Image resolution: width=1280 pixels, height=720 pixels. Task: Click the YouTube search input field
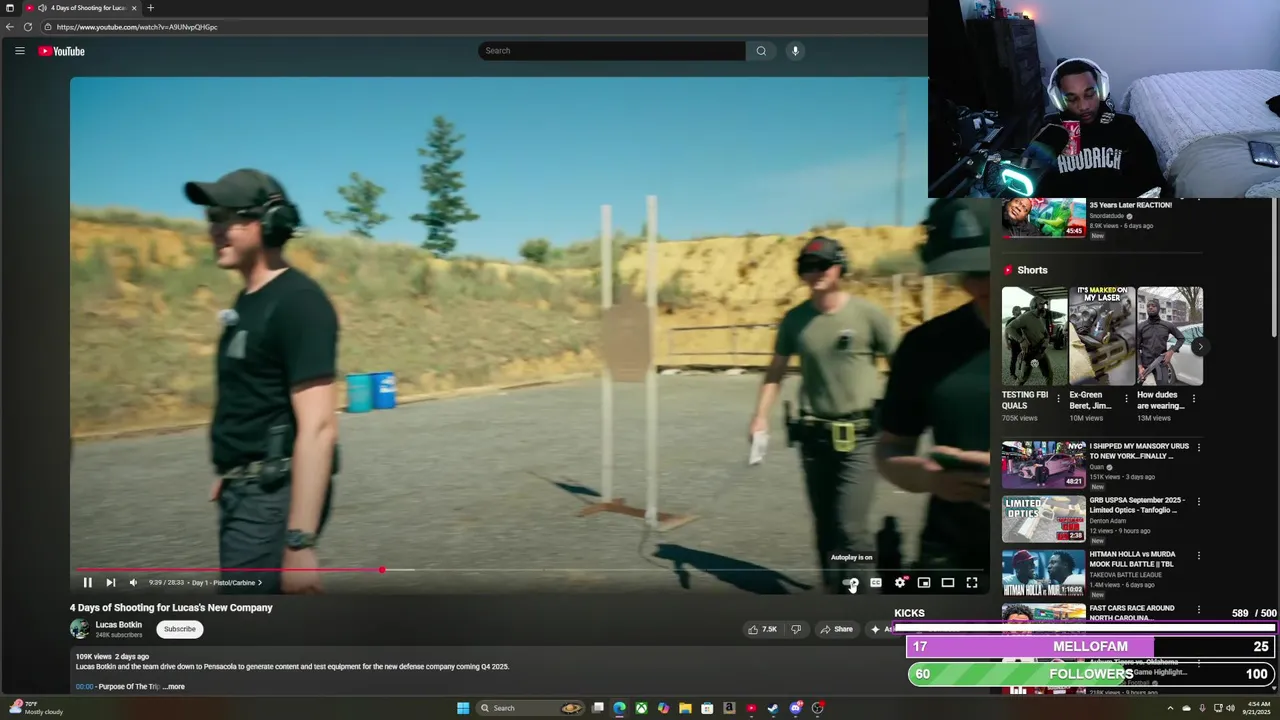[612, 51]
